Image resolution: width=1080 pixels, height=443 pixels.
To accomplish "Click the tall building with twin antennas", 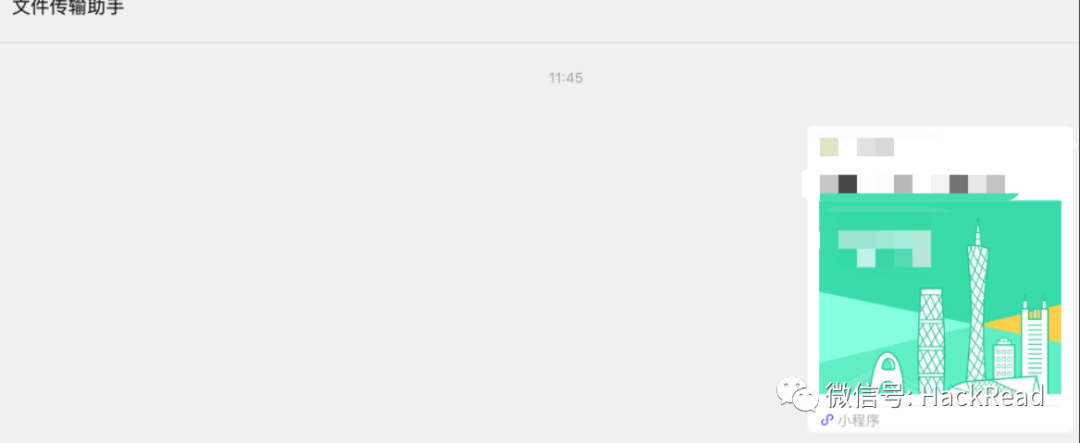I will [1035, 338].
